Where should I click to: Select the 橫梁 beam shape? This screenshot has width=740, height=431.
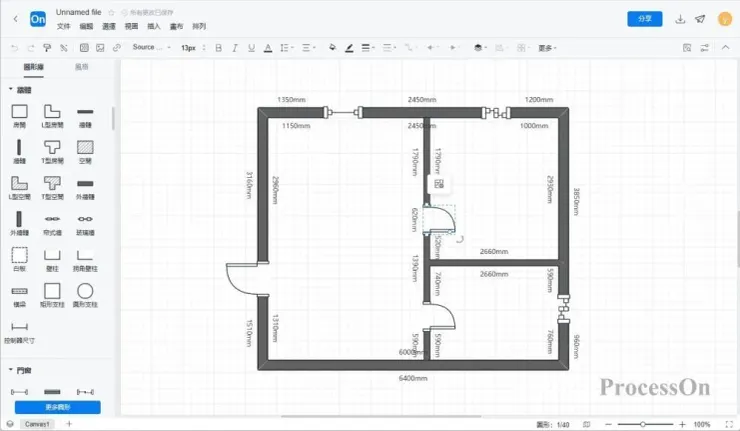pyautogui.click(x=19, y=296)
